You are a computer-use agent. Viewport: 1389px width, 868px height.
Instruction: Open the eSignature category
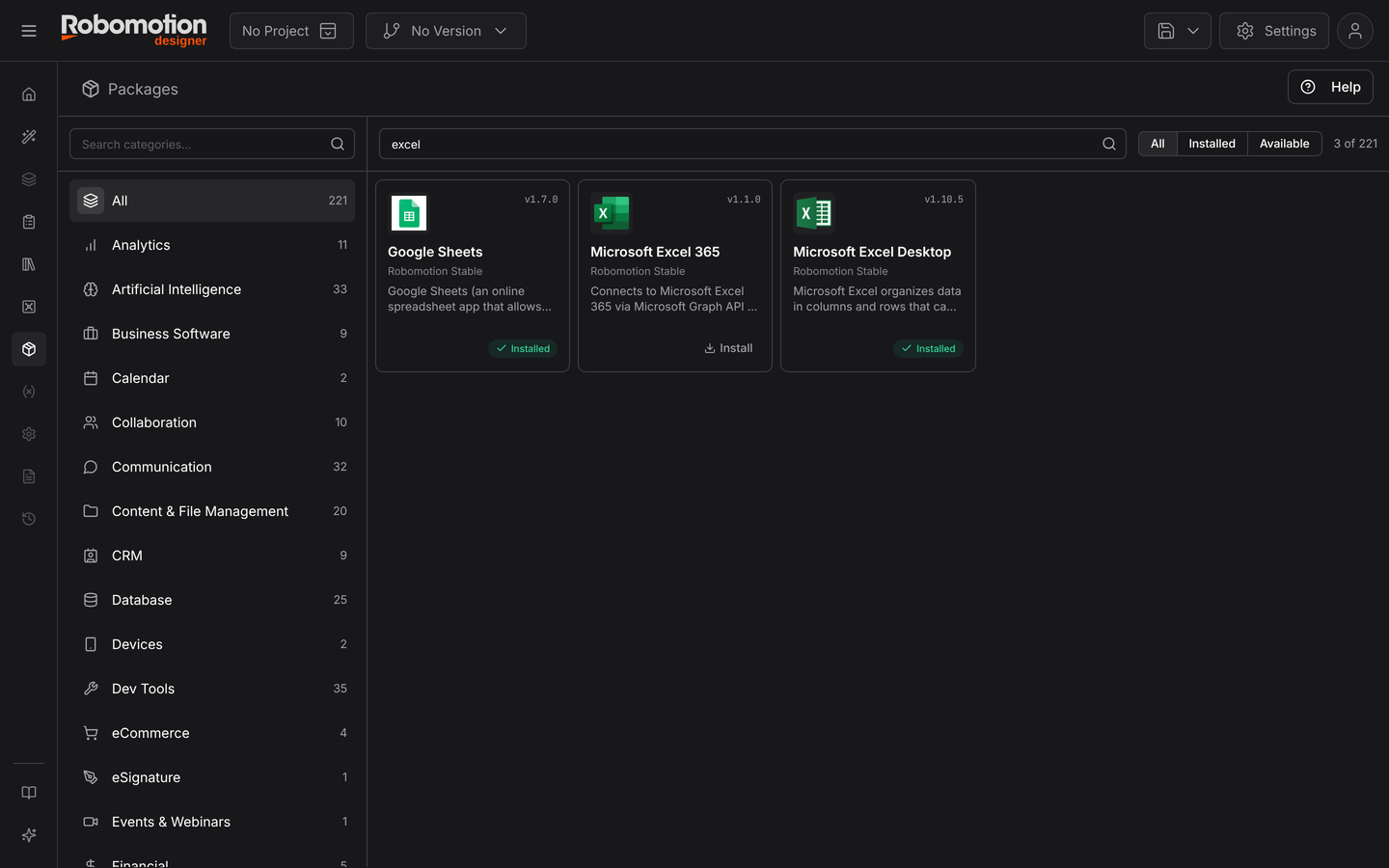tap(212, 777)
